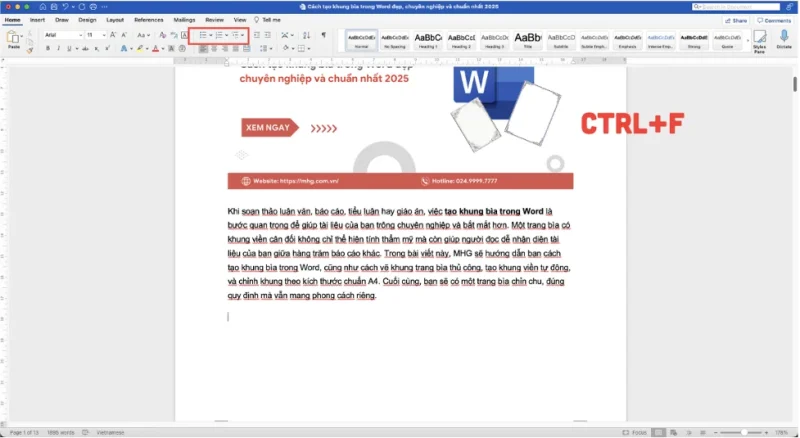Switch to the Draw tab

click(62, 20)
